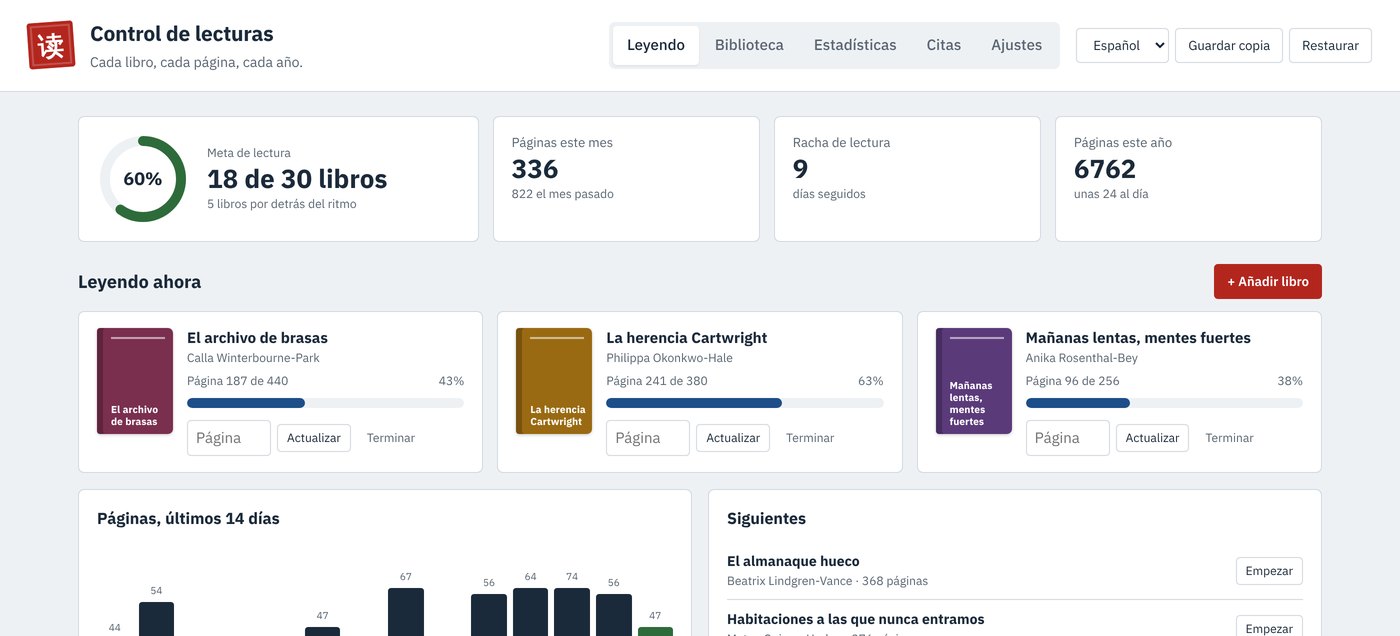Click the Guardar copia button
The image size is (1400, 636).
[1229, 45]
